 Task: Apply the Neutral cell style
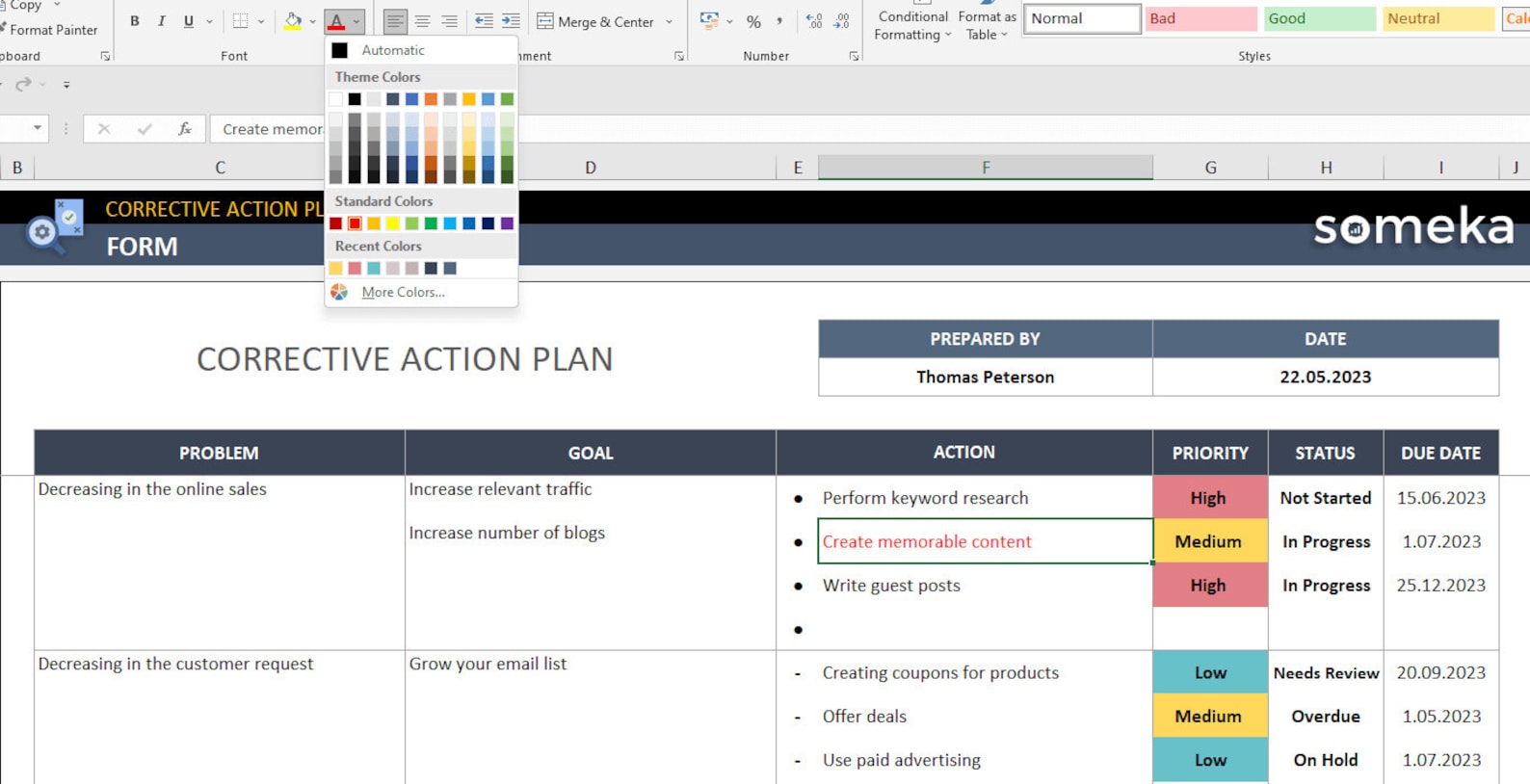pyautogui.click(x=1438, y=18)
